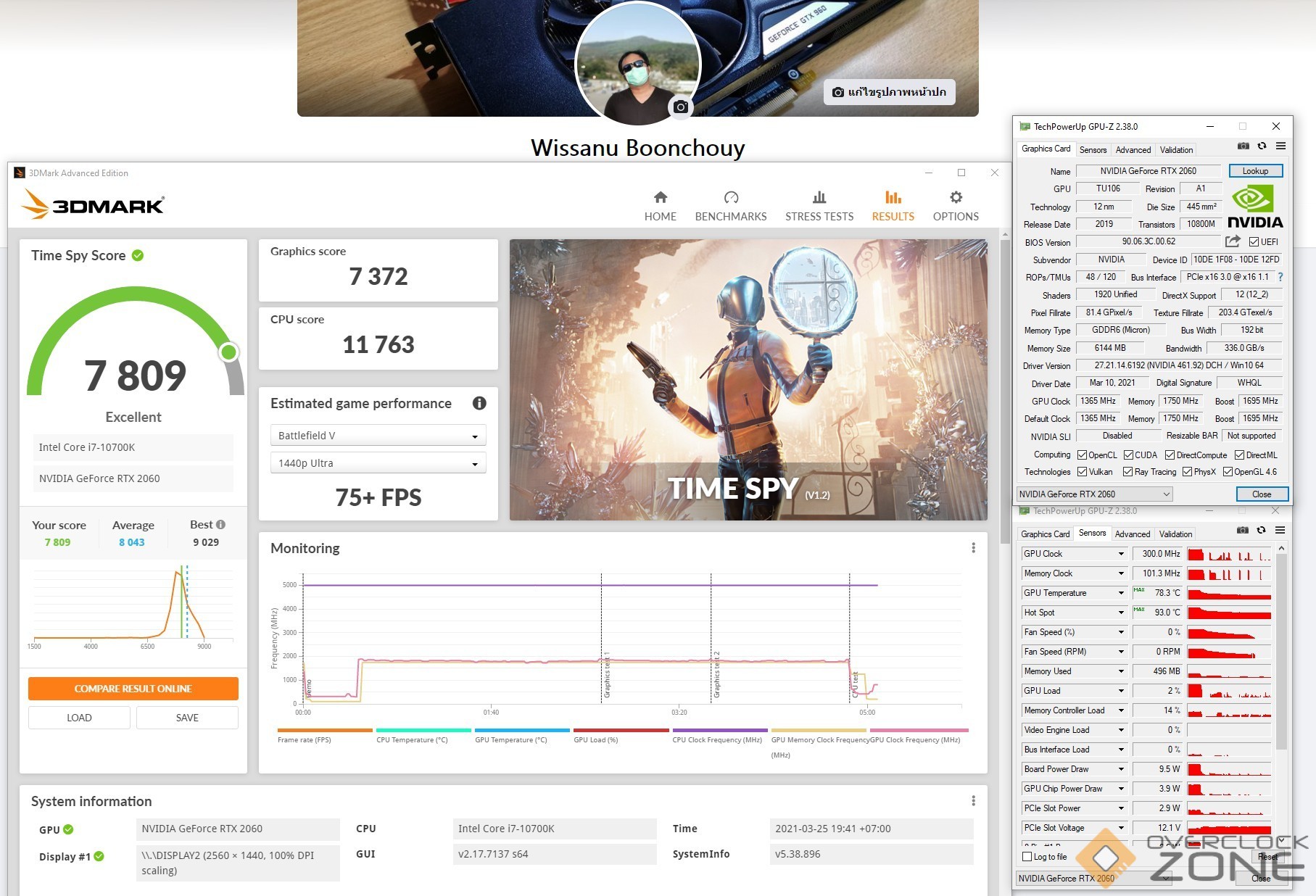1316x896 pixels.
Task: Toggle the Ray Tracing checkbox
Action: pos(1127,472)
